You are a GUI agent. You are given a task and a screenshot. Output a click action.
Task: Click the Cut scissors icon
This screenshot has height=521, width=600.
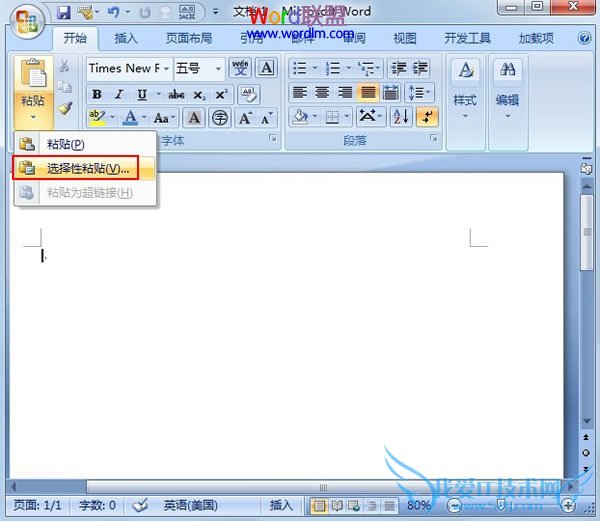[65, 66]
